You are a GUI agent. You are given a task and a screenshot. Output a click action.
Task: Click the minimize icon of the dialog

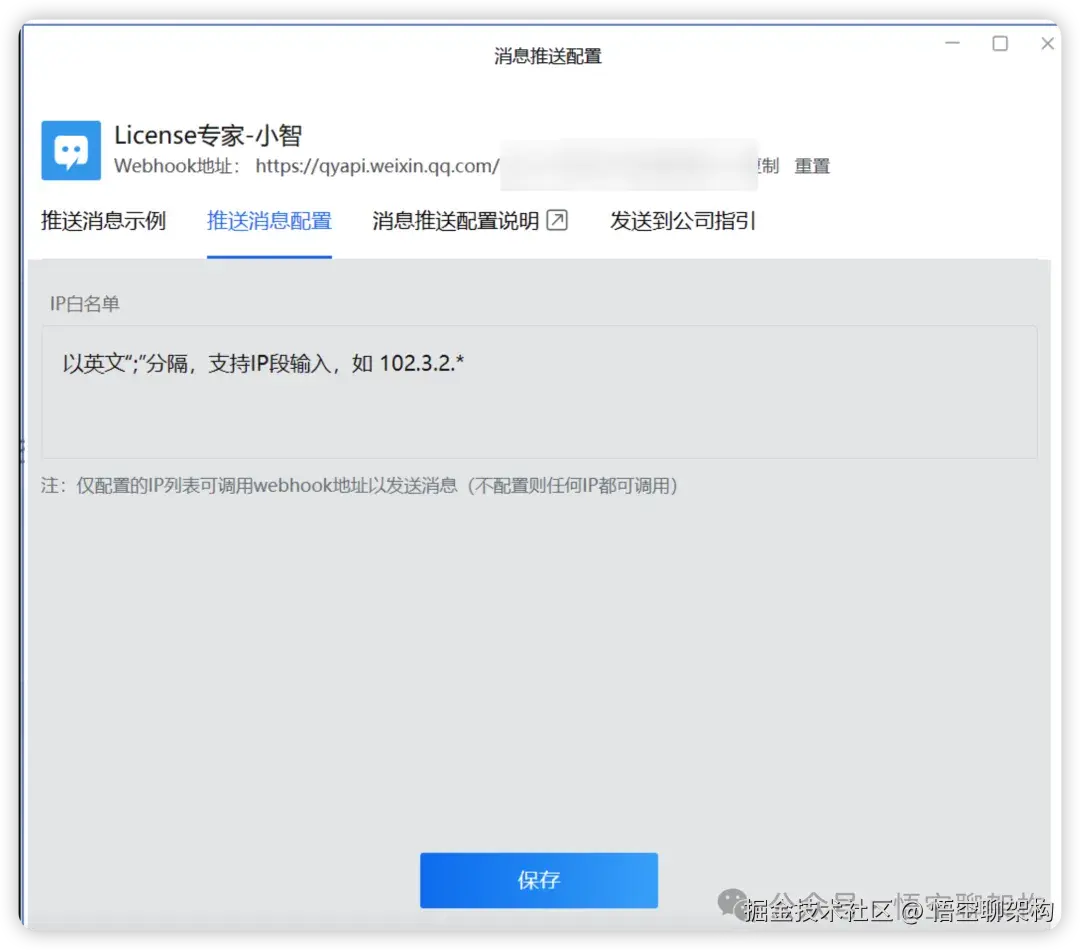(952, 43)
